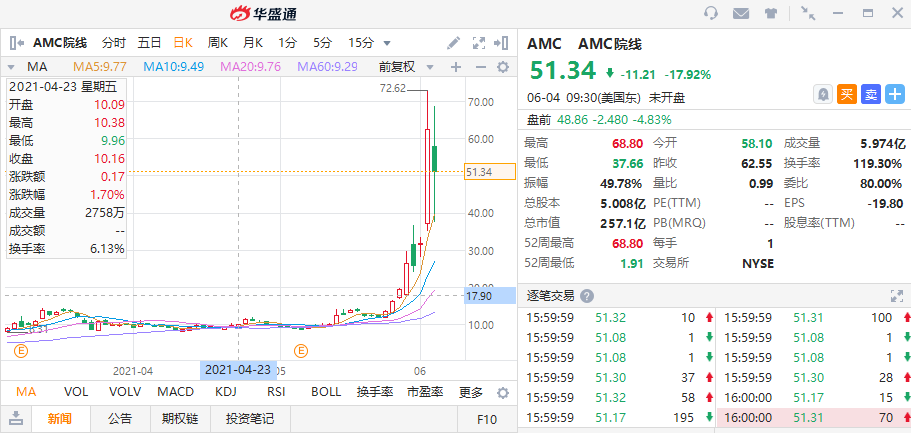This screenshot has width=911, height=433.
Task: Select the 15分 chart period
Action: click(361, 42)
